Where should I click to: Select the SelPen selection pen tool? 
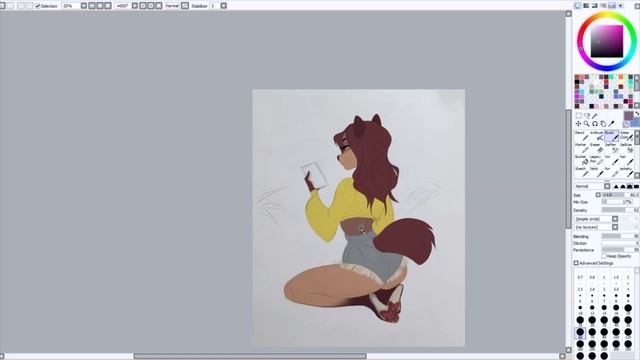[611, 148]
